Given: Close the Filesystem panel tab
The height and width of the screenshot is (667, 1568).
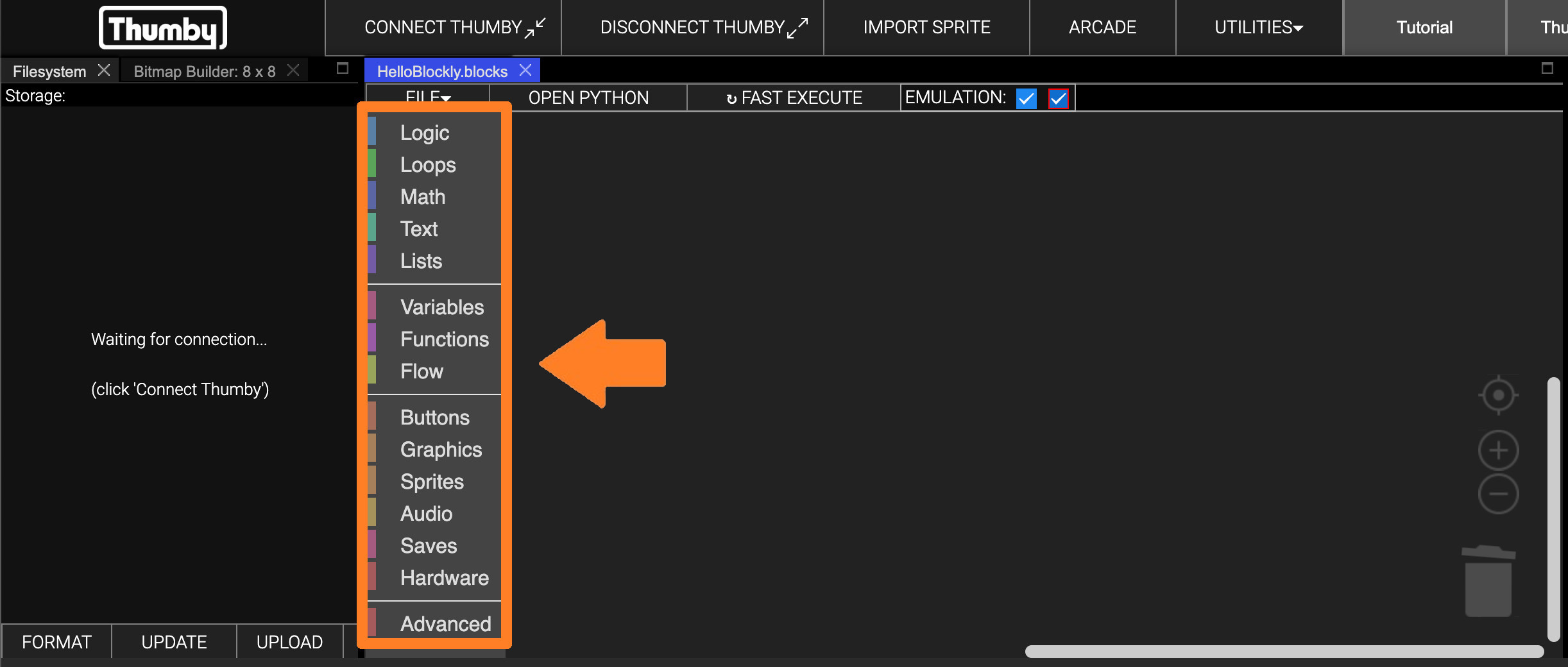Looking at the screenshot, I should tap(104, 71).
